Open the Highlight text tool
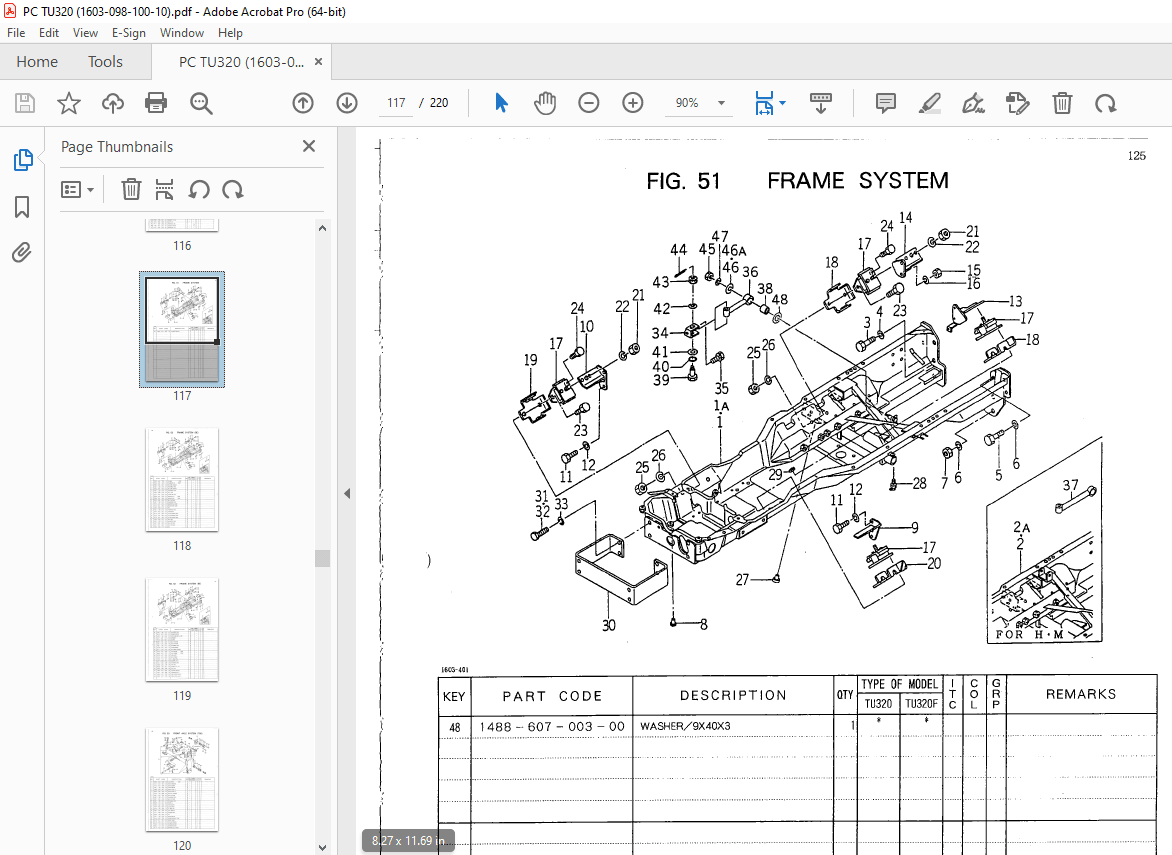This screenshot has width=1172, height=855. (x=929, y=102)
